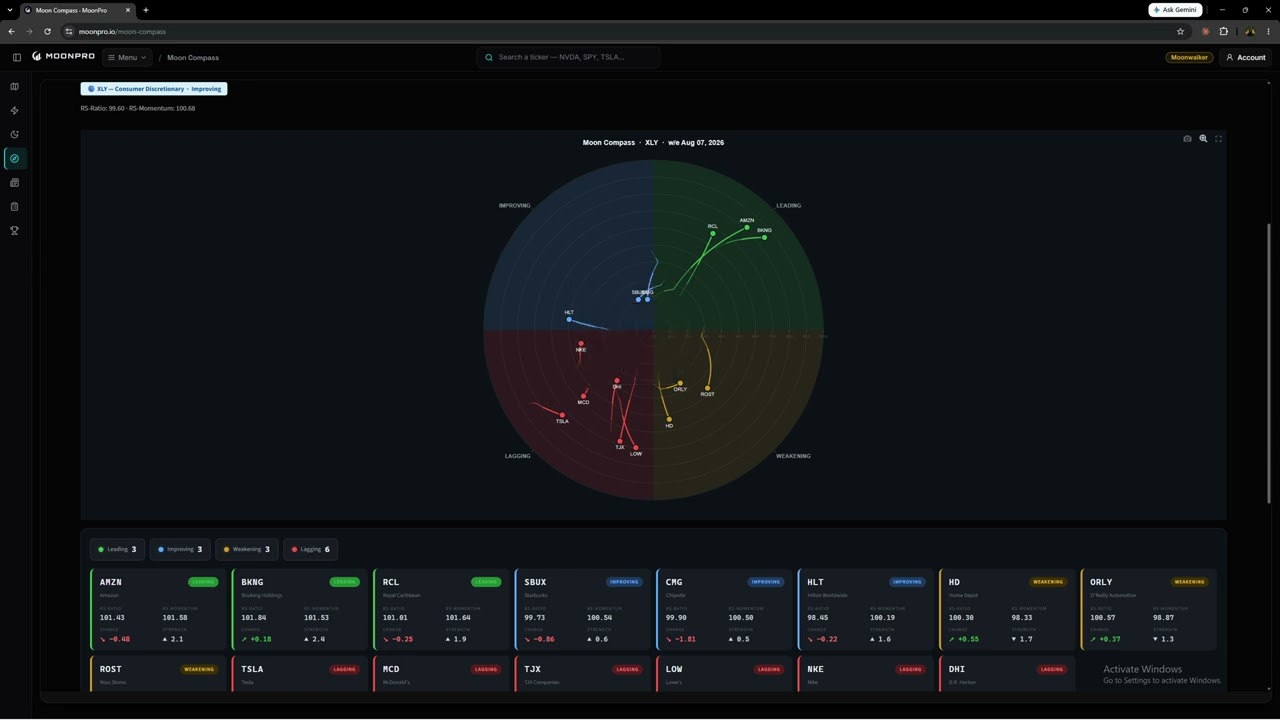
Task: Open the RCL Royal Caribbean card
Action: (439, 610)
